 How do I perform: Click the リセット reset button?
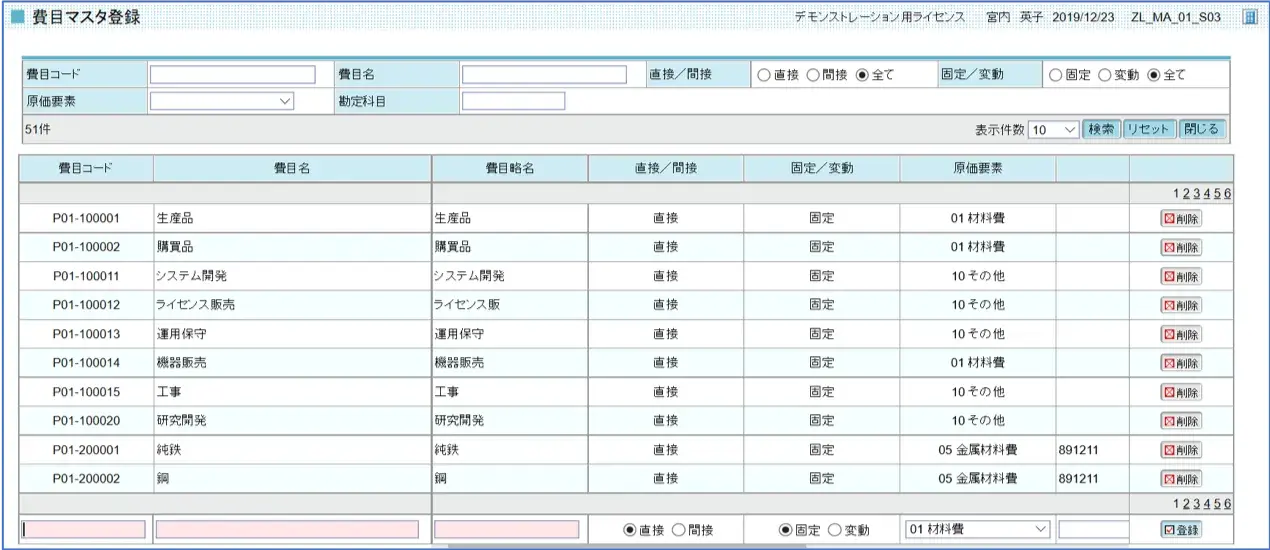click(x=1148, y=130)
